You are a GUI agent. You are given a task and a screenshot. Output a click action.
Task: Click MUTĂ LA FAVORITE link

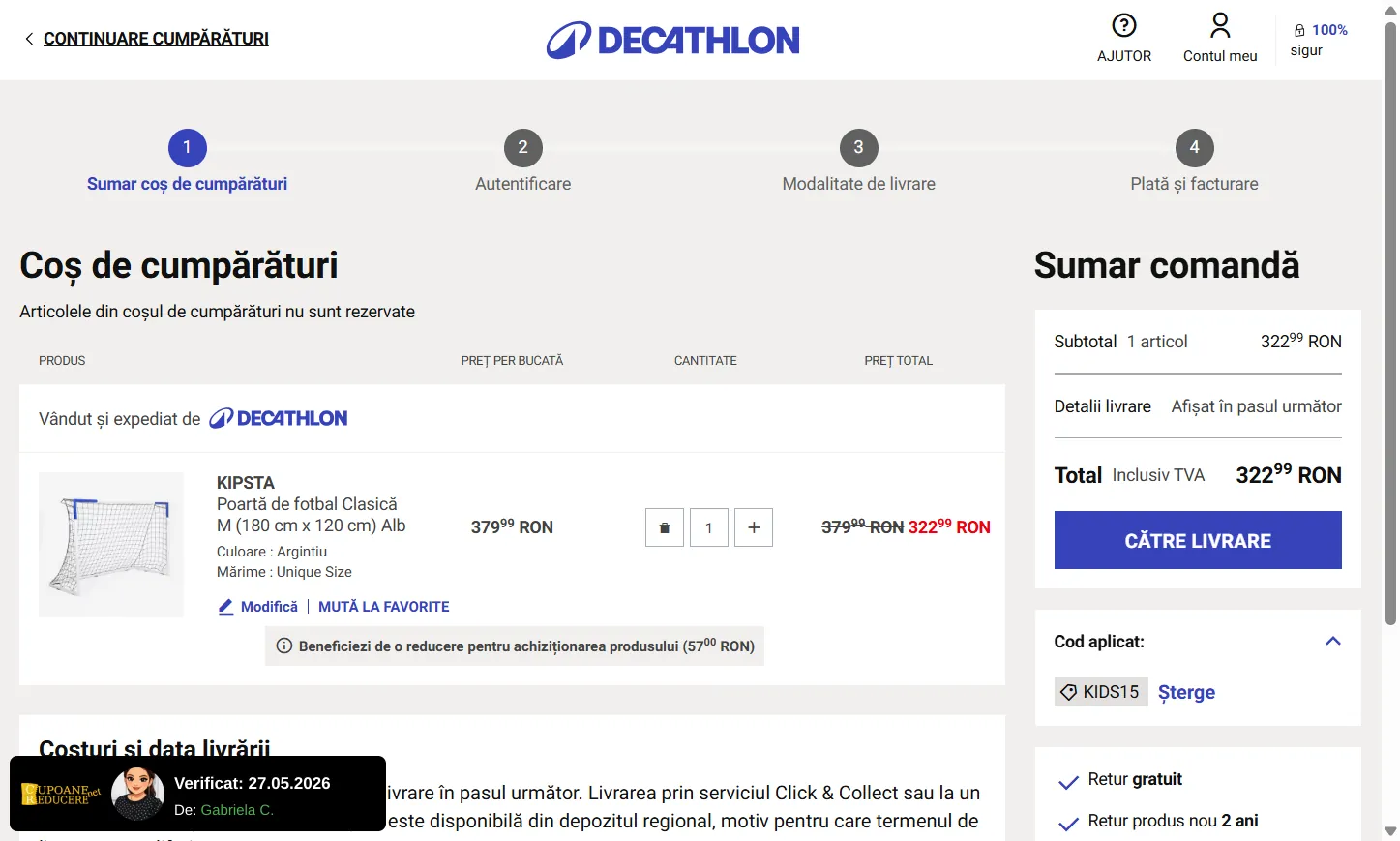pyautogui.click(x=384, y=607)
